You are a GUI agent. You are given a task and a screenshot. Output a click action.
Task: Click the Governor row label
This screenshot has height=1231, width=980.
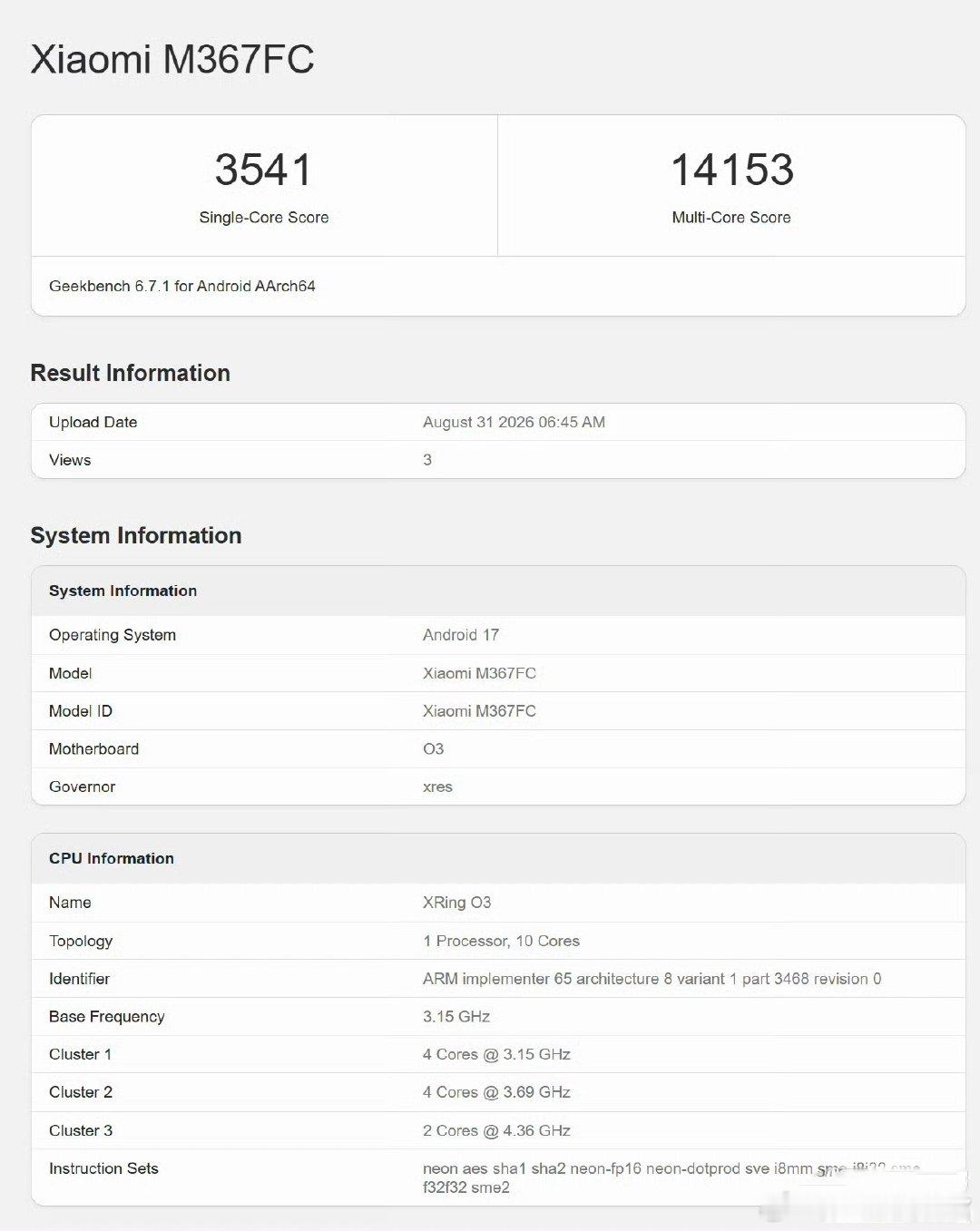83,787
